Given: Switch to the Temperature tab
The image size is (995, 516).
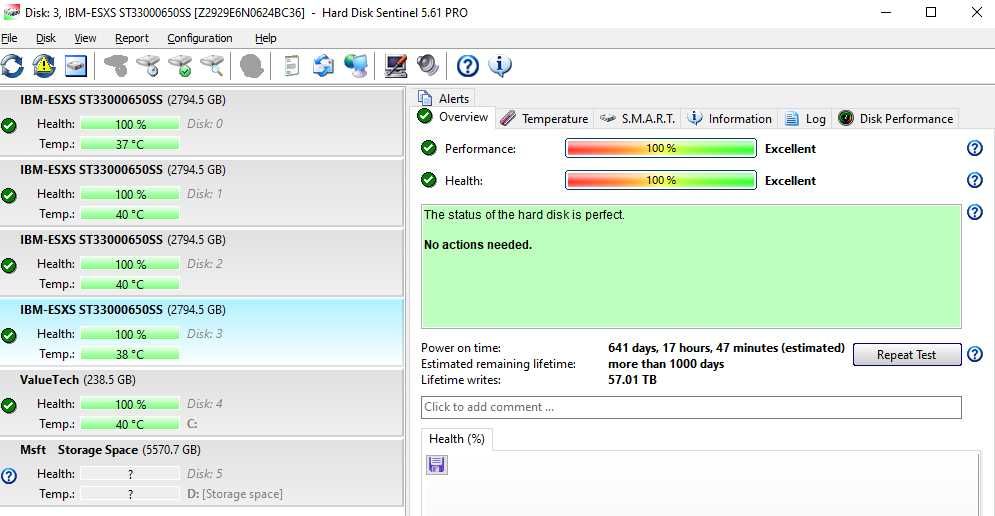Looking at the screenshot, I should pyautogui.click(x=545, y=119).
